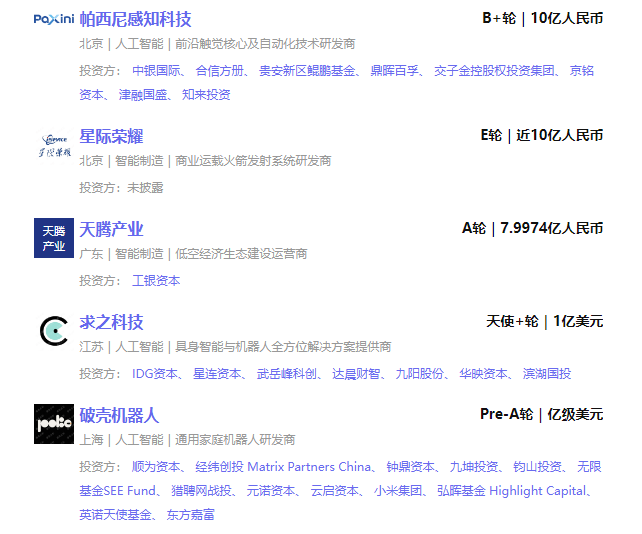Click description 通用家庭机器人研发商
Screen dimensions: 642x534
[235, 440]
